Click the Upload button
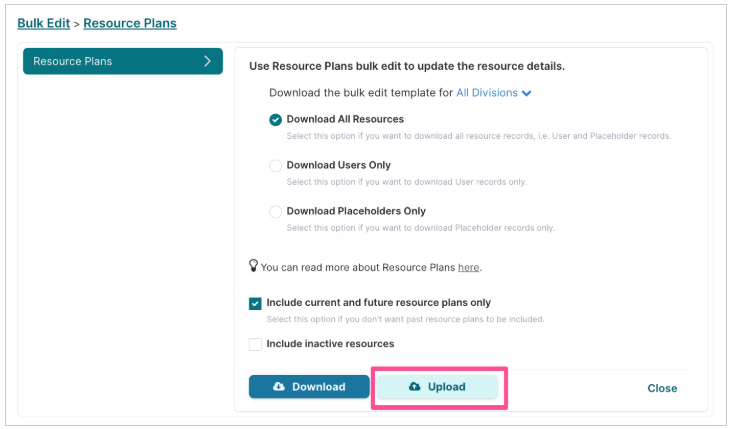This screenshot has width=731, height=429. click(x=437, y=387)
